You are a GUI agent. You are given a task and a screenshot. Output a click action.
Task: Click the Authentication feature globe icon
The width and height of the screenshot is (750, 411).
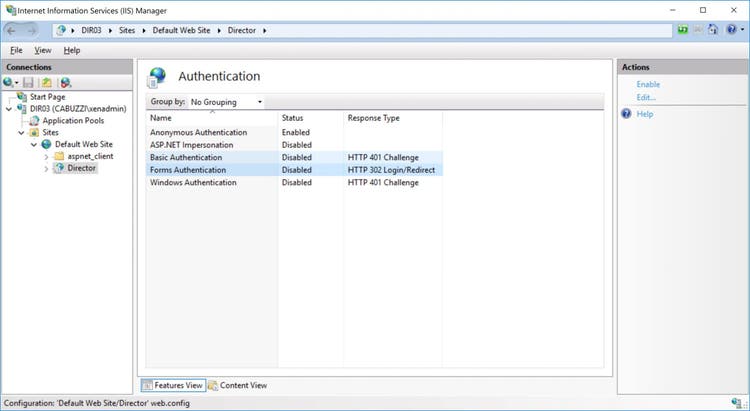(x=156, y=78)
